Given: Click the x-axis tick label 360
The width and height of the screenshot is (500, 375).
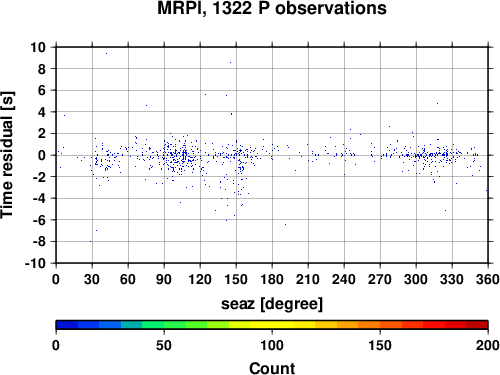Looking at the screenshot, I should [x=488, y=279].
